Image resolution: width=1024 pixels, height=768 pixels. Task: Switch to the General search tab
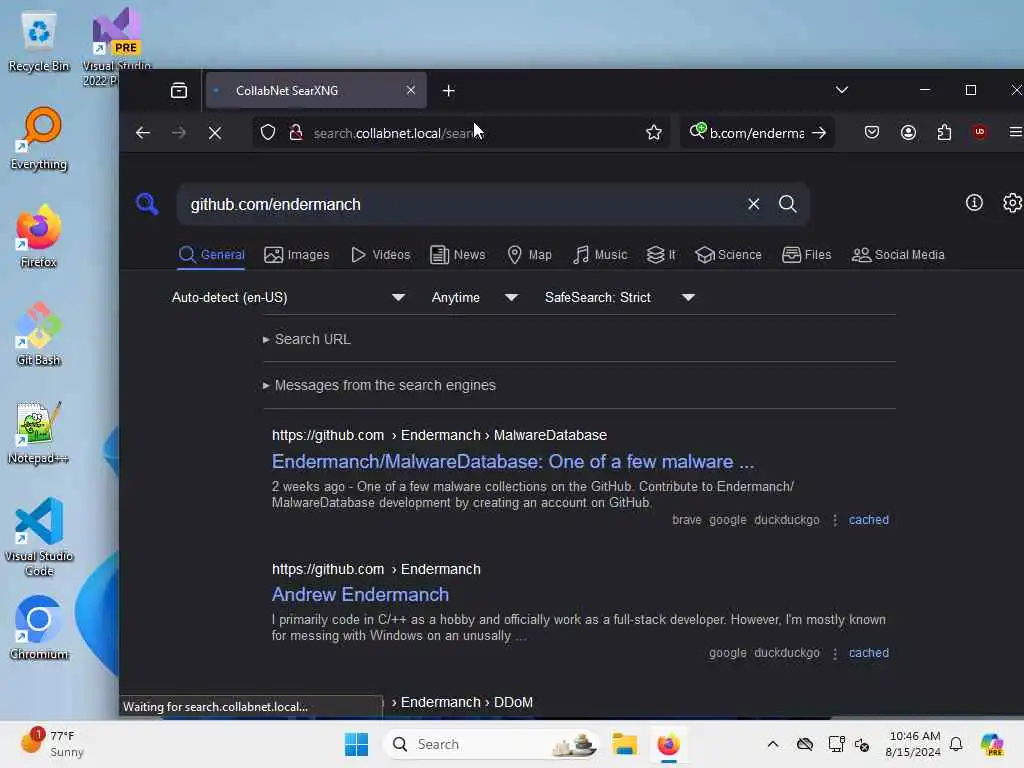[x=212, y=255]
